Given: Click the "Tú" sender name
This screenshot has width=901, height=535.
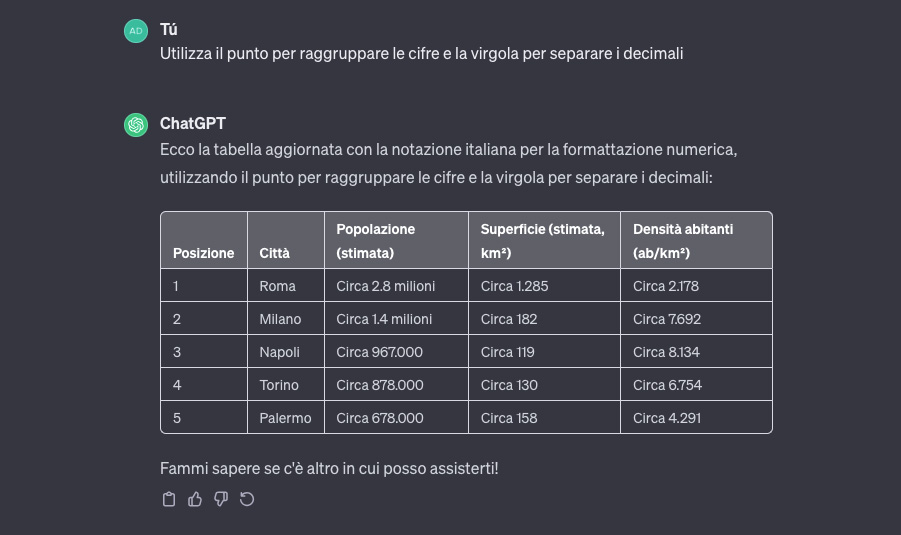Looking at the screenshot, I should [168, 29].
